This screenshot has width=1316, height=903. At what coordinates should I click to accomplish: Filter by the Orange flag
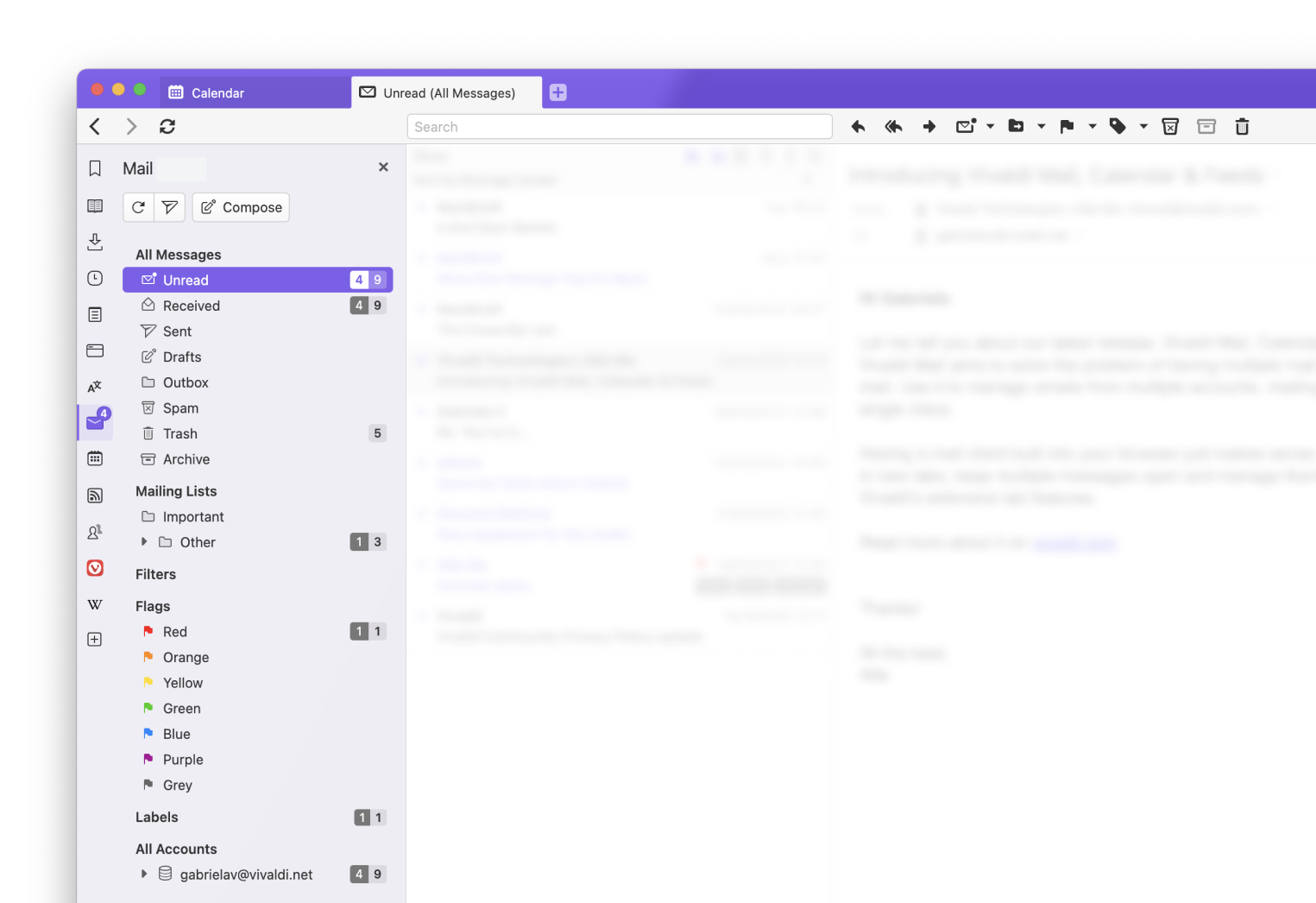(x=258, y=657)
